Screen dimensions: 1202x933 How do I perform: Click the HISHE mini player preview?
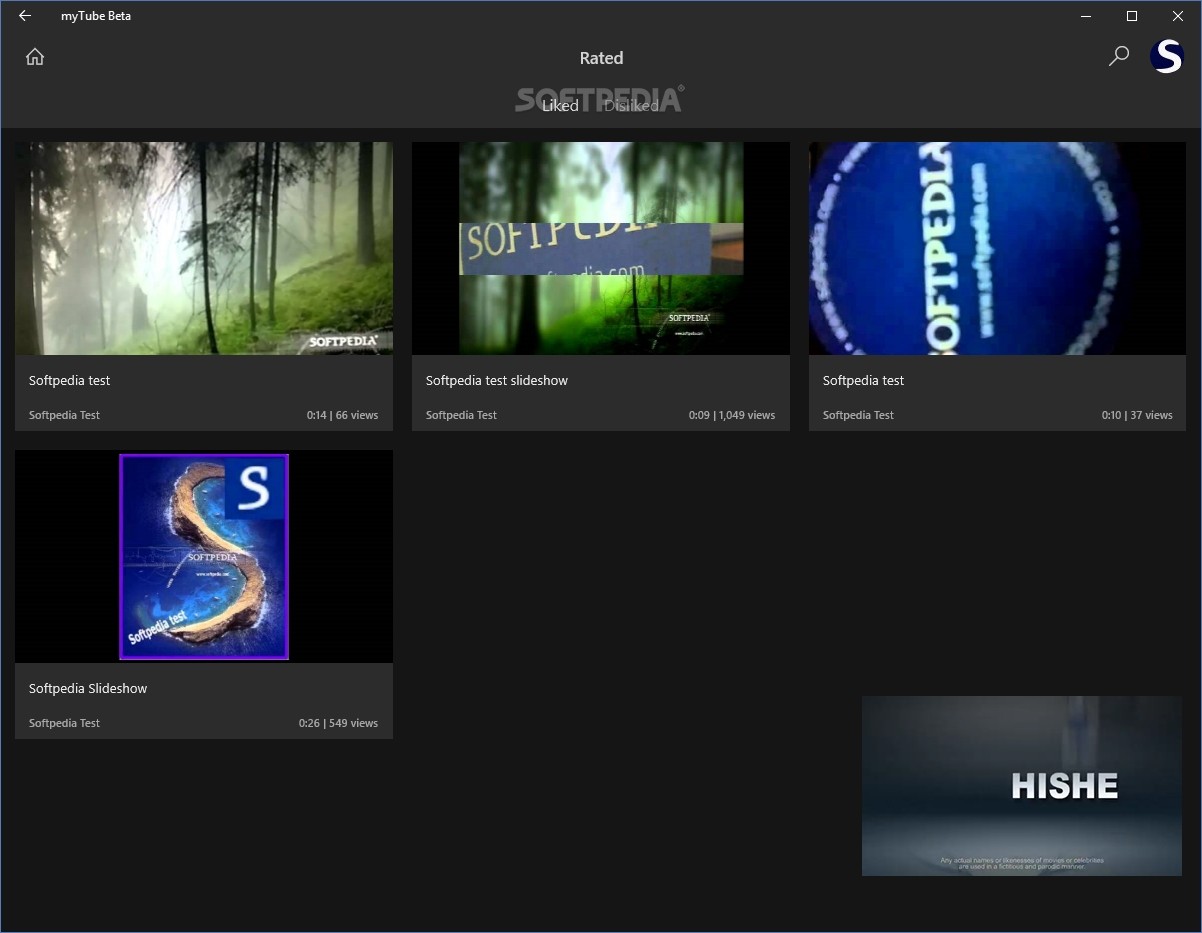(1021, 786)
